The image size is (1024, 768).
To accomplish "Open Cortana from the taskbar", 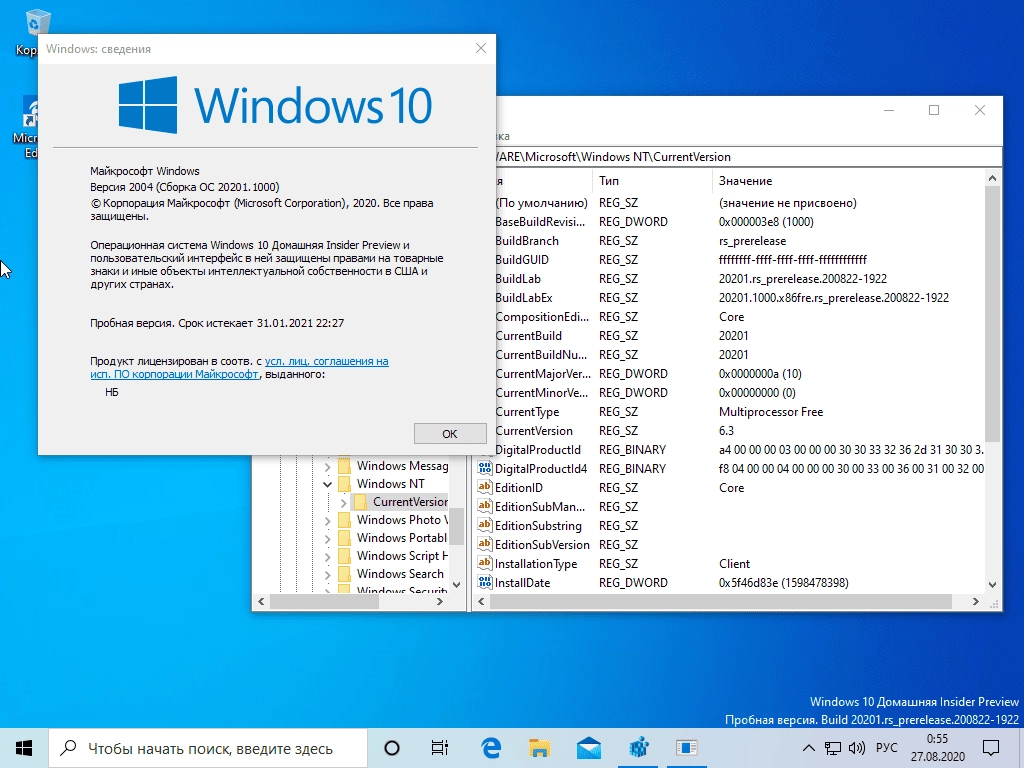I will 392,748.
